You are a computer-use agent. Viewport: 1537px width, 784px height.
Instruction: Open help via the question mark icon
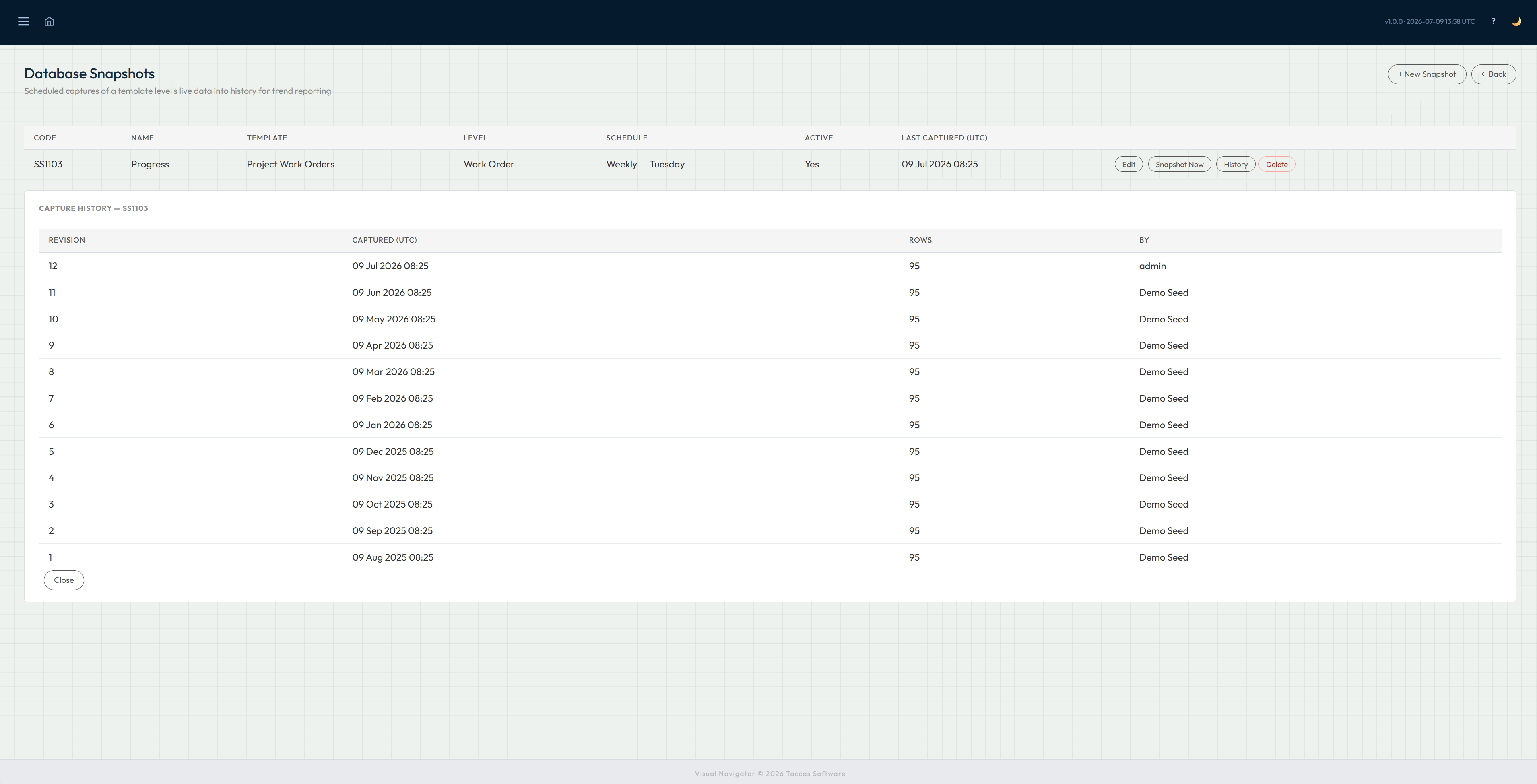tap(1493, 21)
